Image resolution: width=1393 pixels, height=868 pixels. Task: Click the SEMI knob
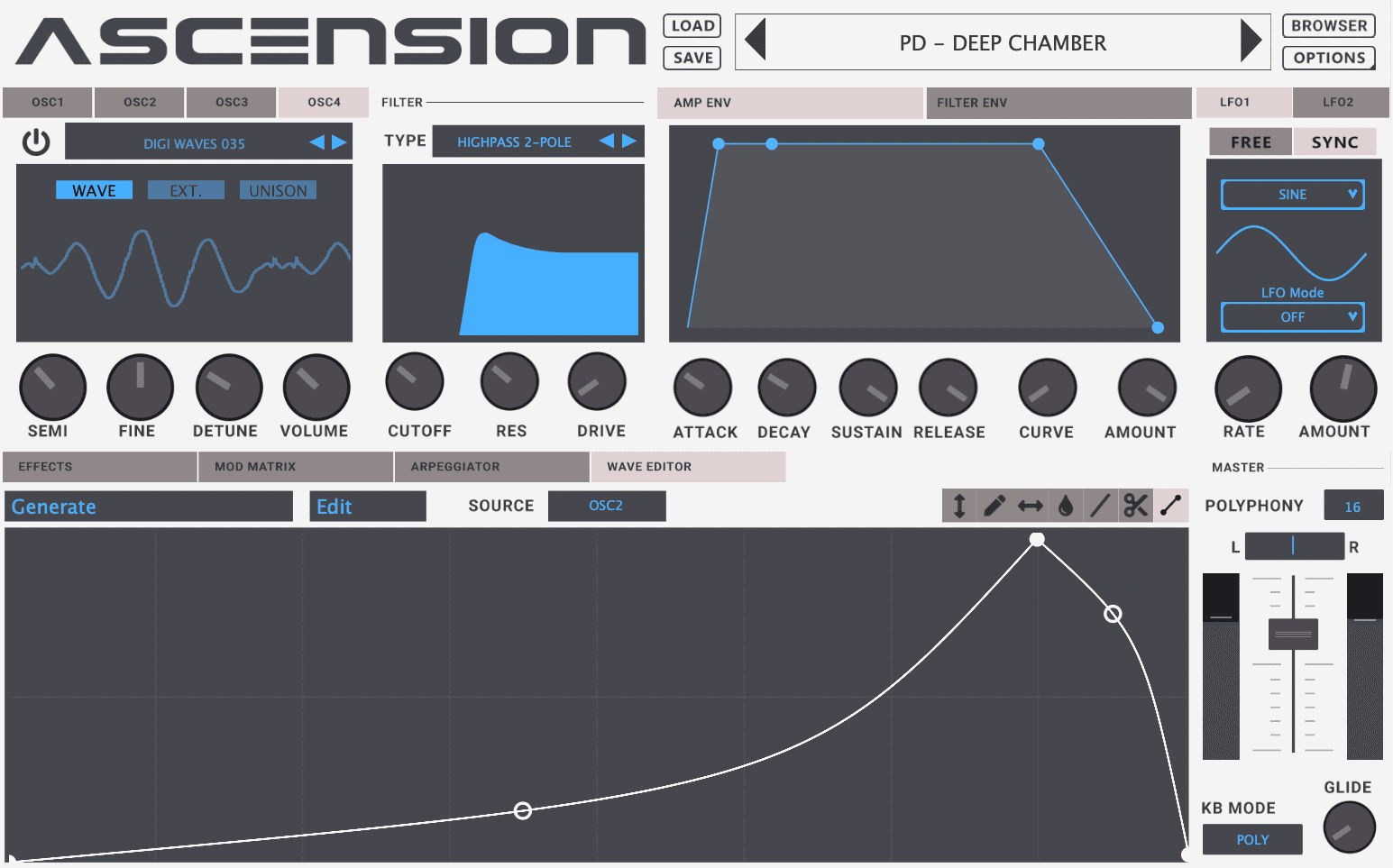[x=52, y=388]
